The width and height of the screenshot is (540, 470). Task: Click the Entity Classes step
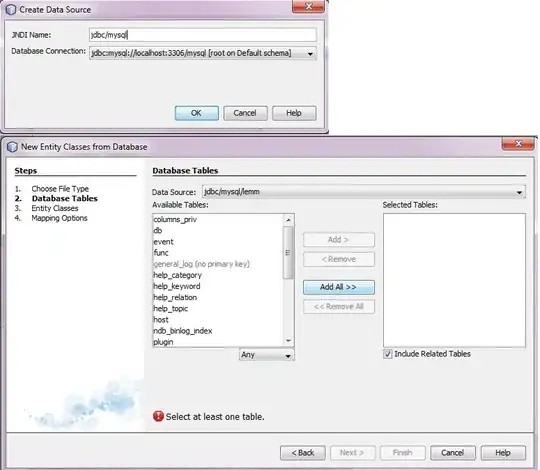coord(55,208)
